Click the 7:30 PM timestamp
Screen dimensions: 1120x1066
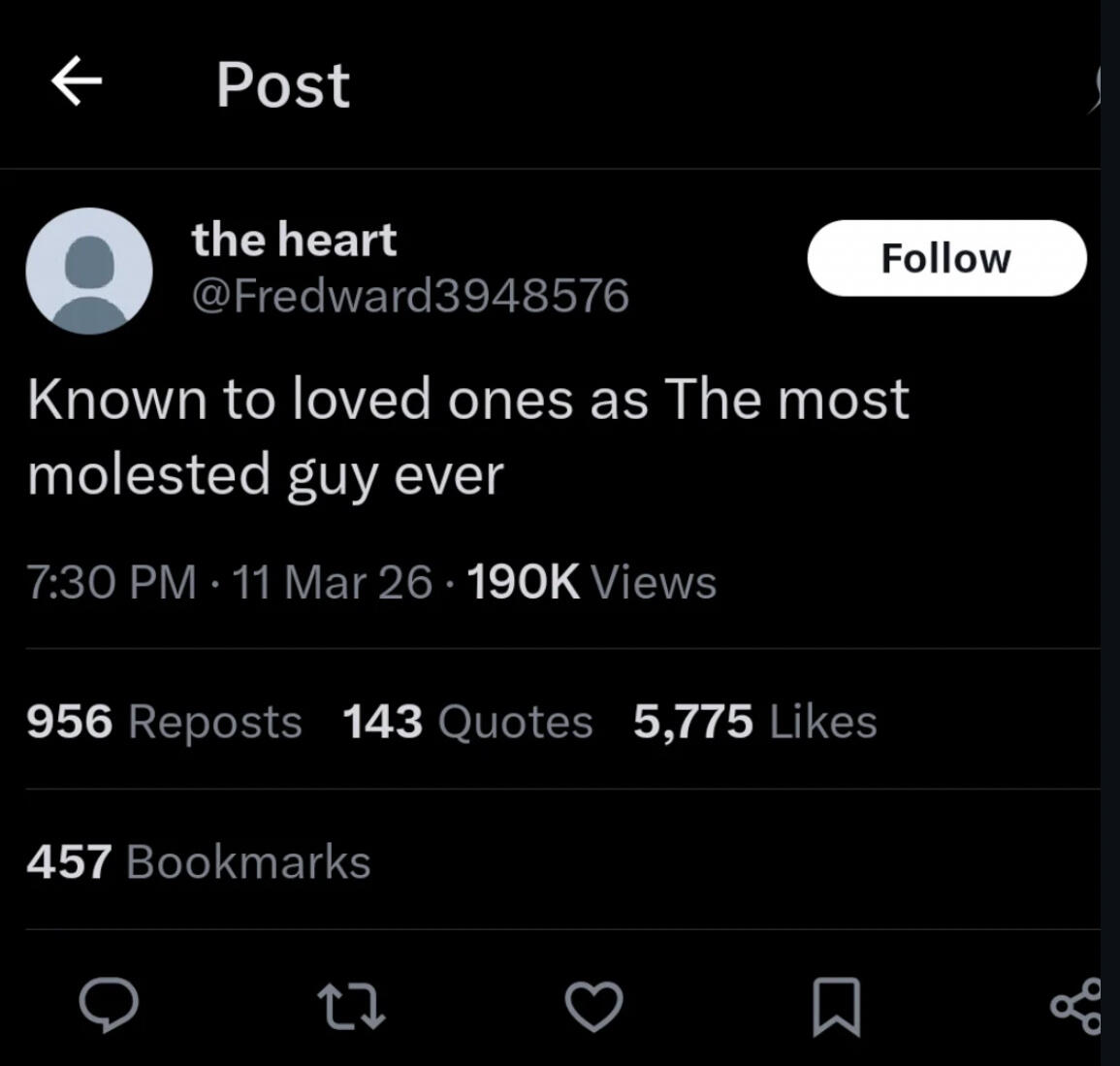pos(112,582)
